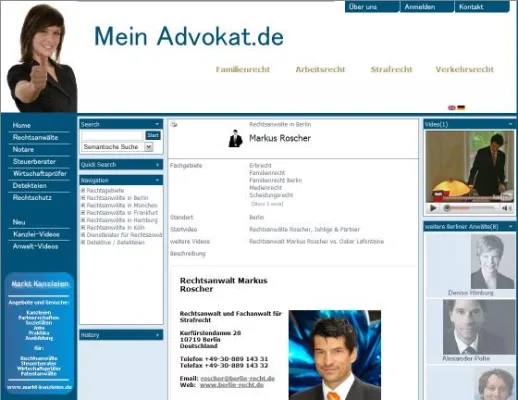Screen dimensions: 518x400
Task: Open Rechtsanwälte Roscher, Johlige & Partner video
Action: [x=304, y=229]
